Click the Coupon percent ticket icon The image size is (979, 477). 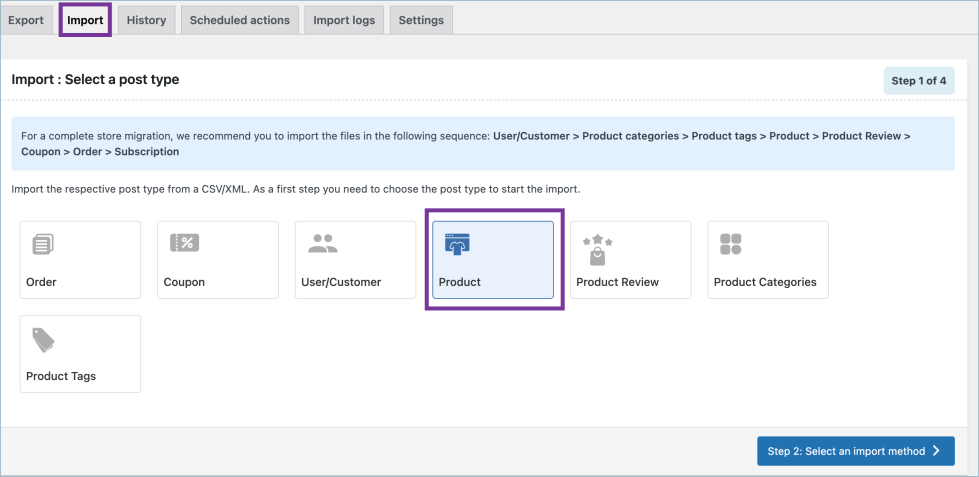(184, 243)
